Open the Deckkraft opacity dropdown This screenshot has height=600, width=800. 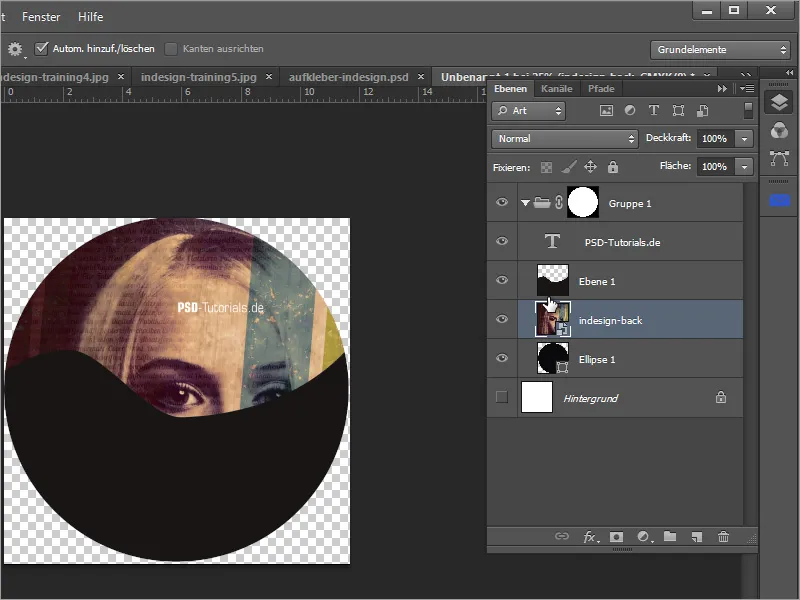(x=743, y=138)
